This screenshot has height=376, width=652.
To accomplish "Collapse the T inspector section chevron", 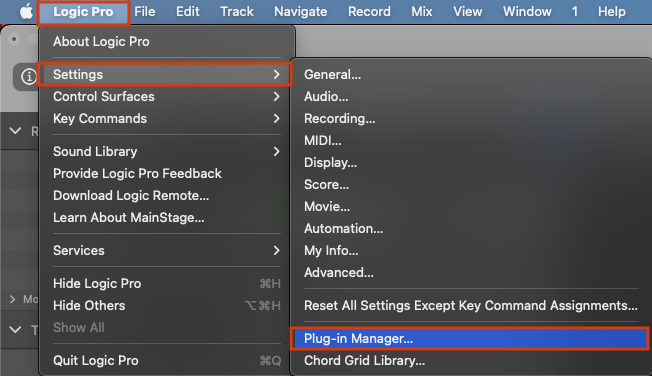I will click(x=15, y=330).
